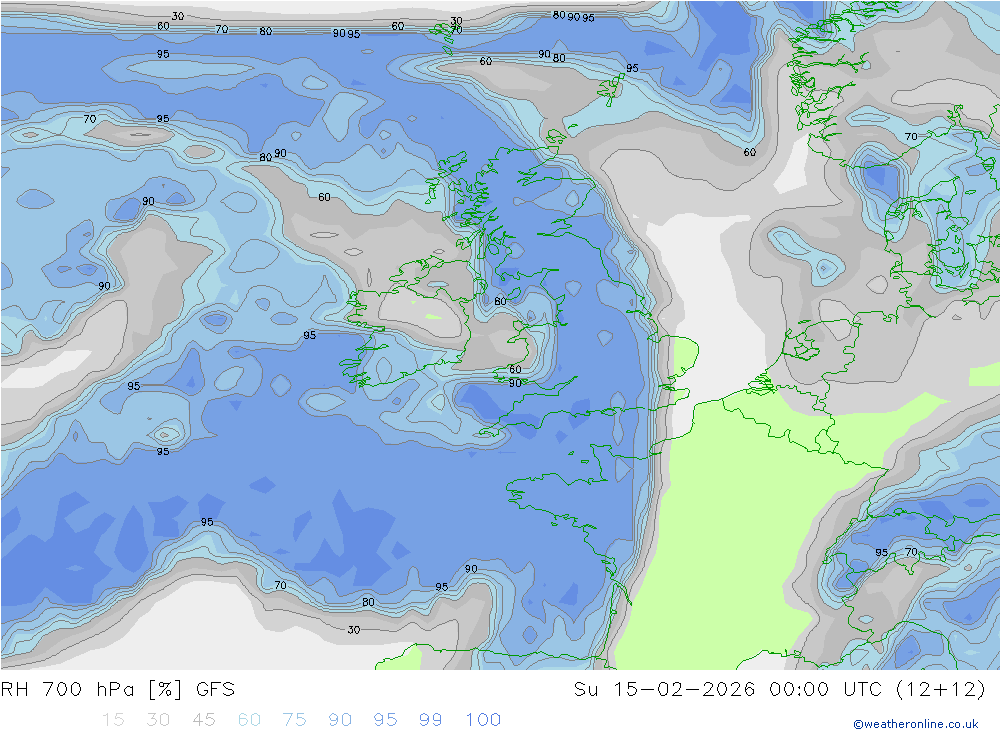
Task: Click the '00:00 UTC' time text
Action: tap(825, 690)
